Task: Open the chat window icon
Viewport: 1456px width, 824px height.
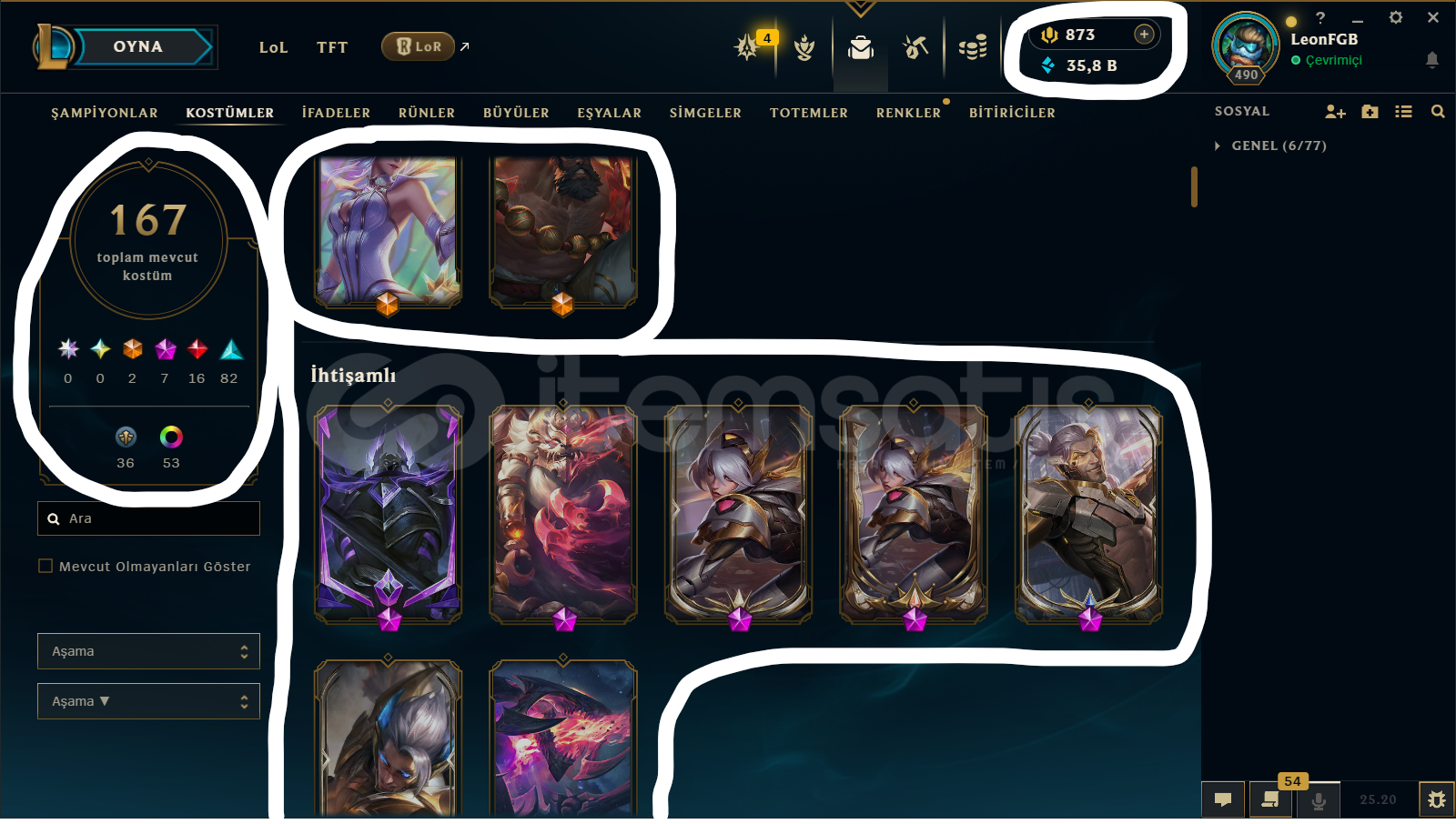Action: (x=1223, y=799)
